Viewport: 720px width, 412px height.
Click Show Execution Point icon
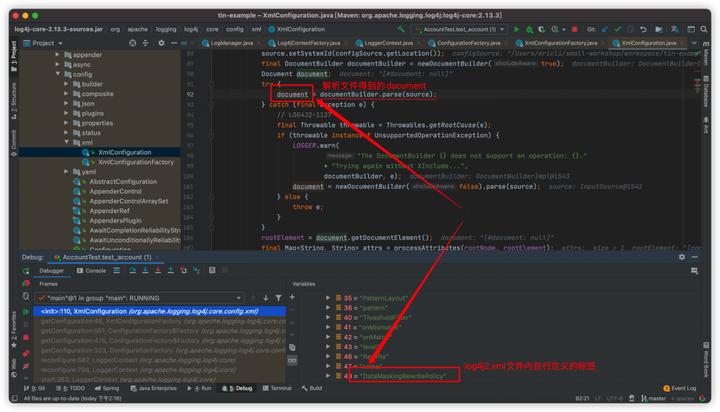117,271
